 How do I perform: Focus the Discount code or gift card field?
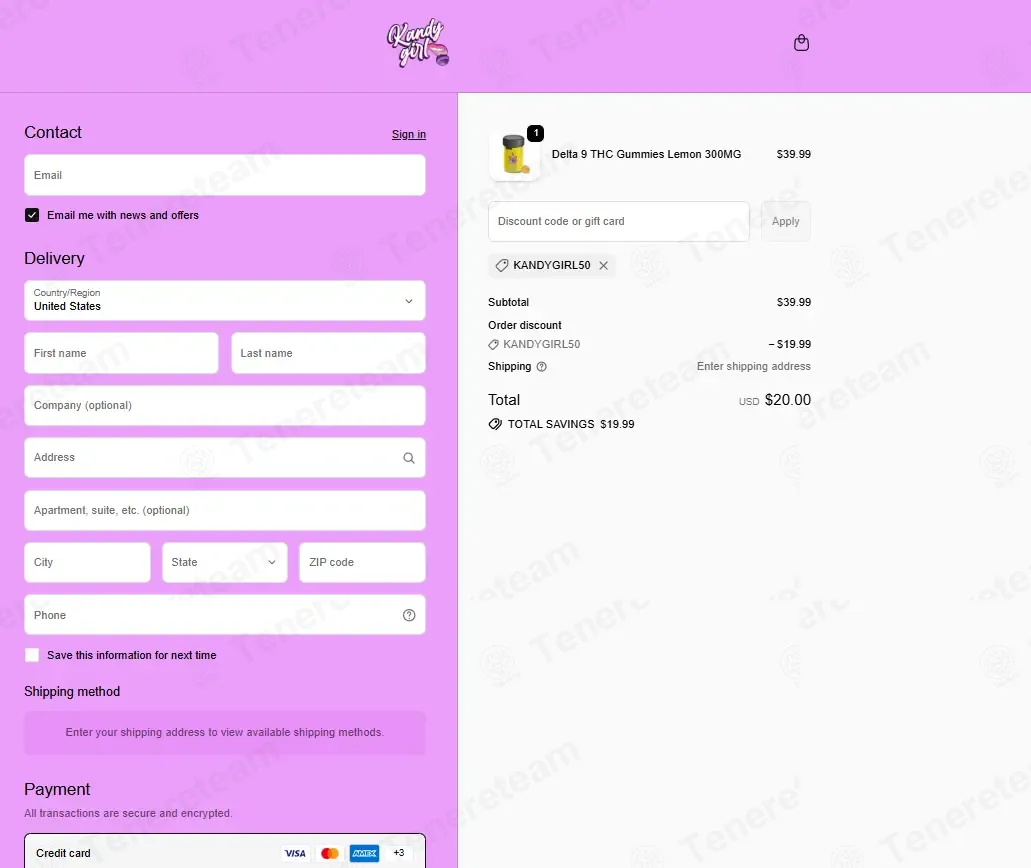click(619, 221)
